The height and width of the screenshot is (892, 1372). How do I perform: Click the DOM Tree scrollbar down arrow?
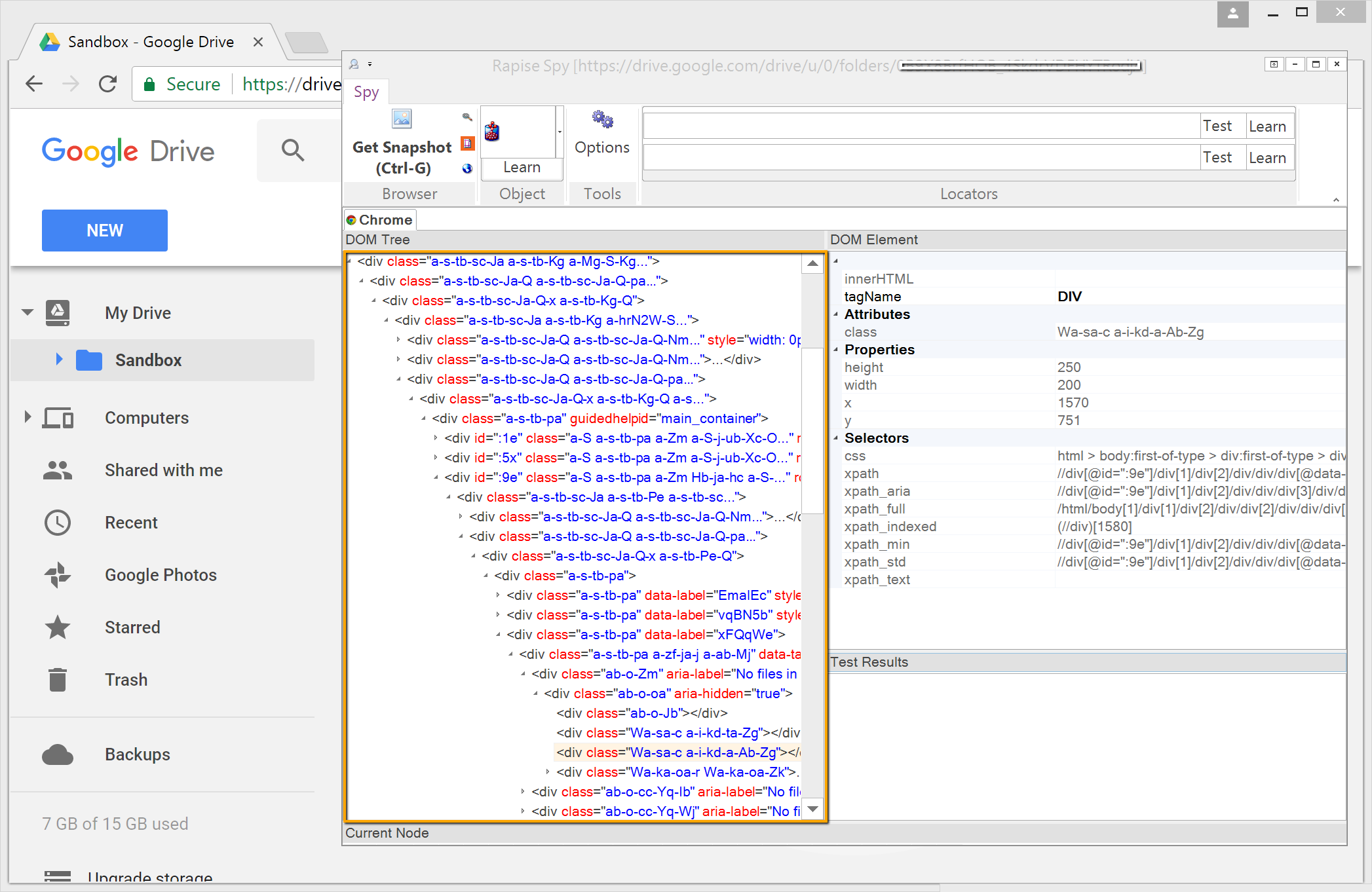[x=812, y=809]
